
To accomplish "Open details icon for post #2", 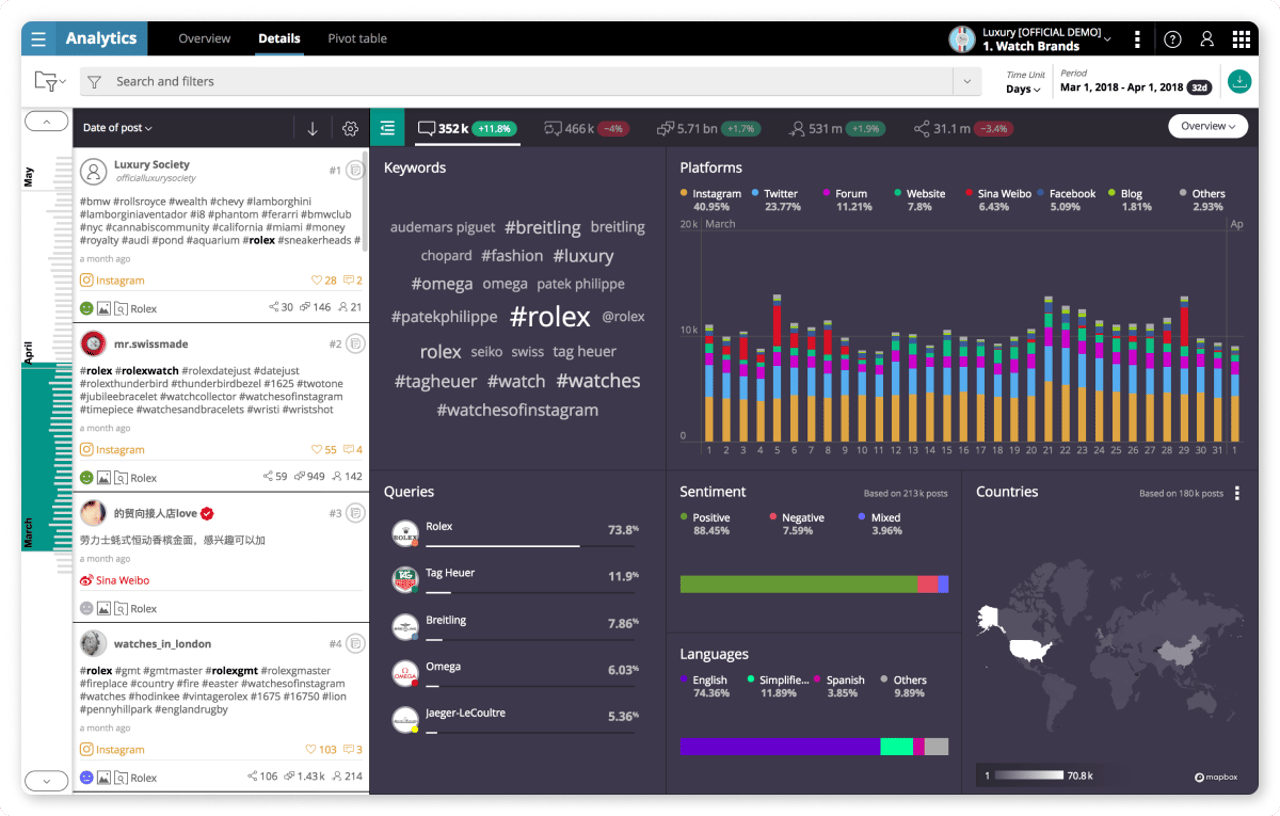I will pos(355,344).
